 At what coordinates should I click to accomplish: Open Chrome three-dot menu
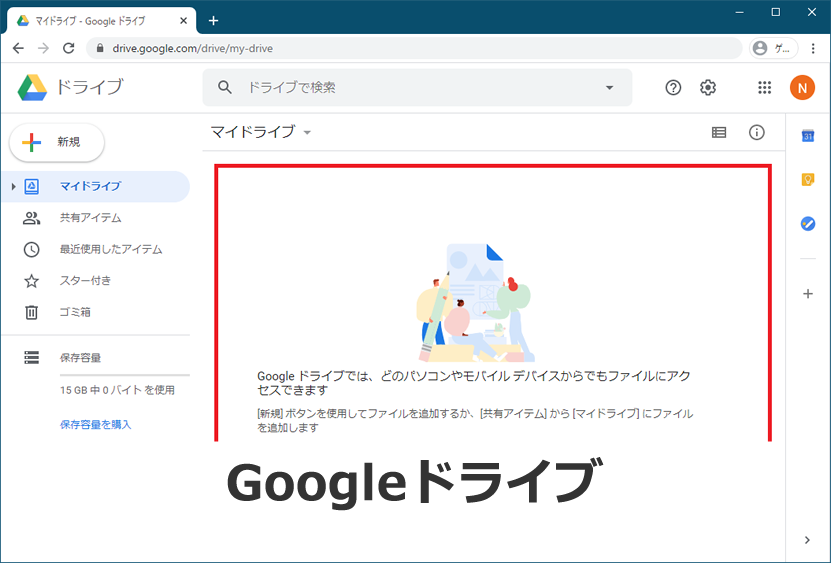(x=814, y=48)
